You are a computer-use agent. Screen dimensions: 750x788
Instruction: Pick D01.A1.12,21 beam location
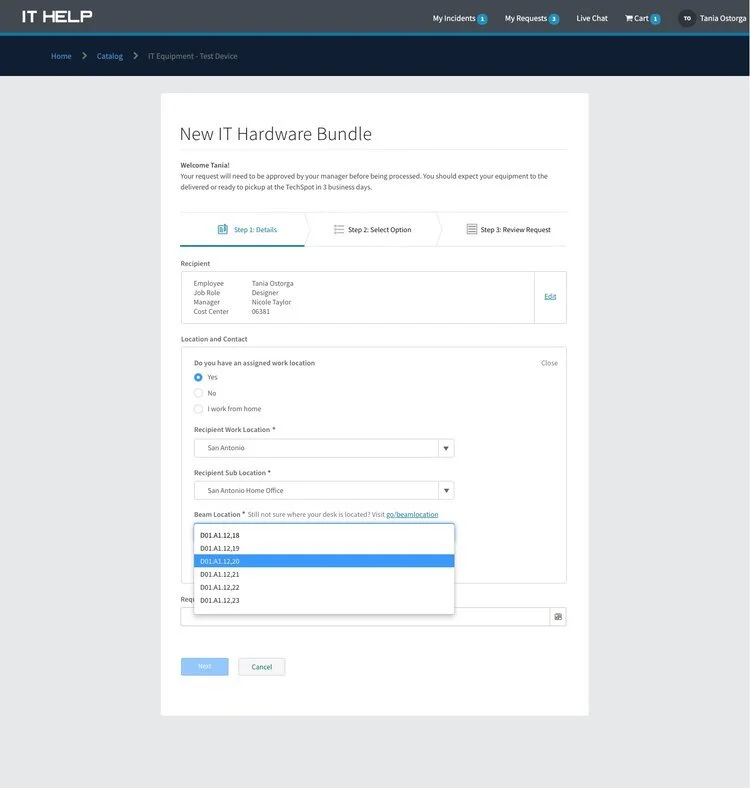pyautogui.click(x=324, y=574)
